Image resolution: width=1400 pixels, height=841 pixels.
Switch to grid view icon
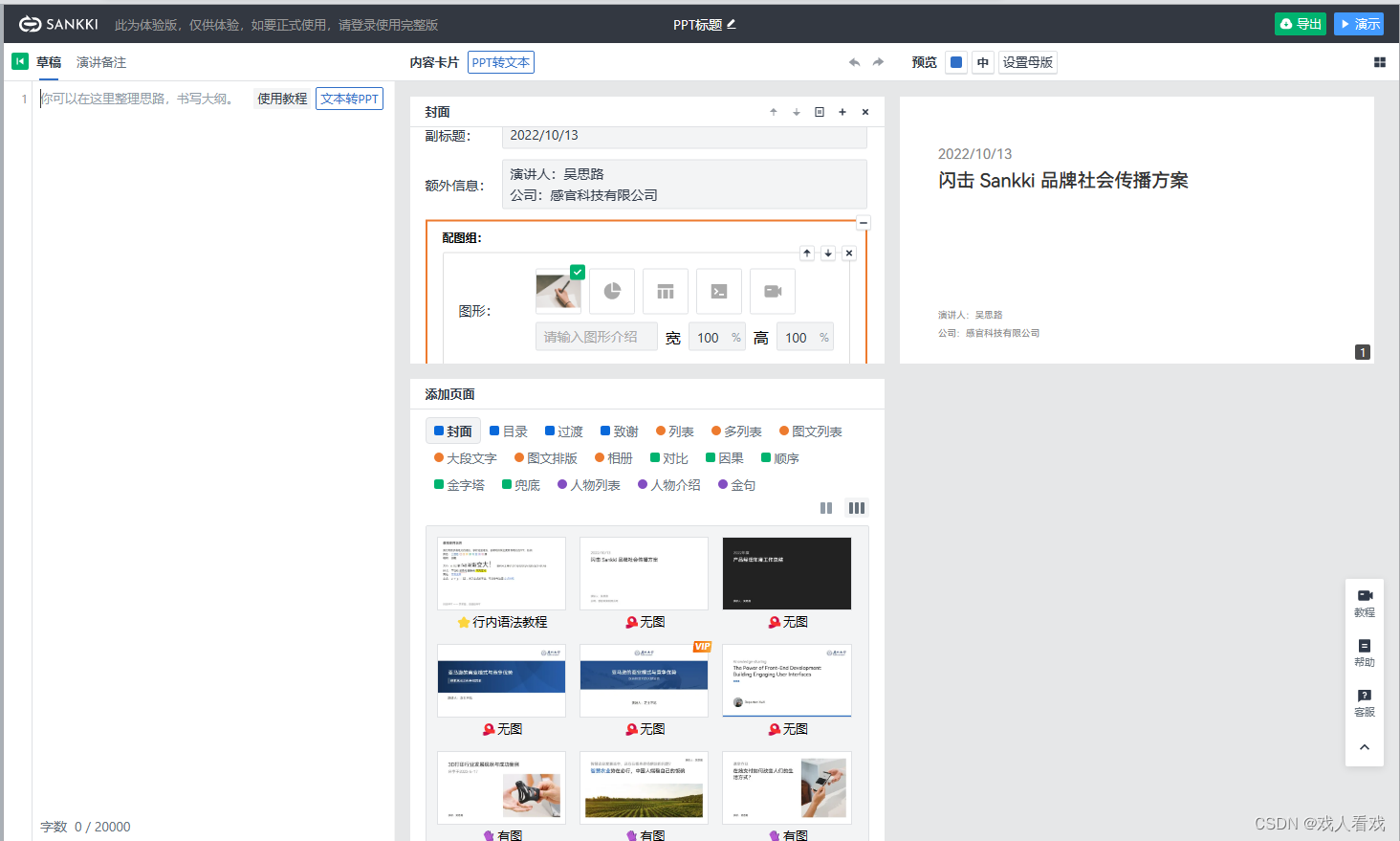[1380, 62]
